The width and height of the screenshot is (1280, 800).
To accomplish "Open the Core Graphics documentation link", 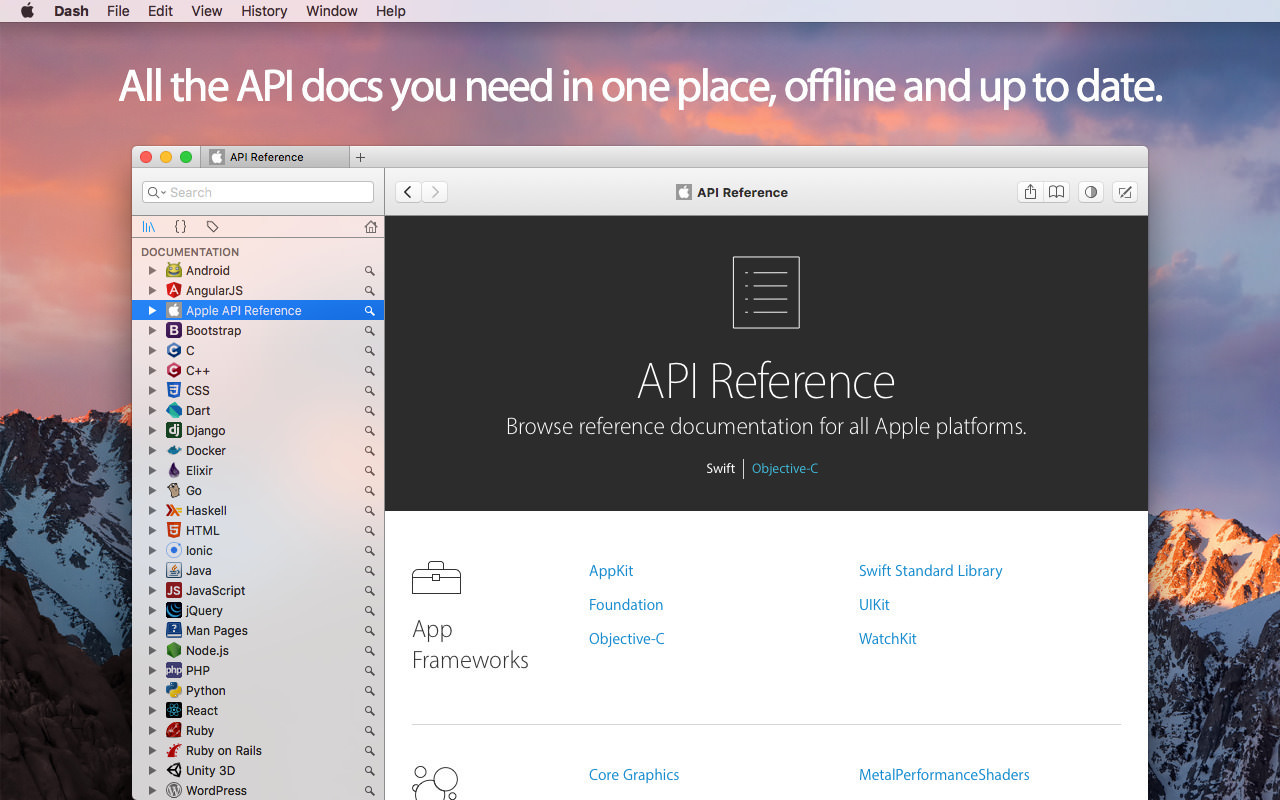I will (x=634, y=774).
